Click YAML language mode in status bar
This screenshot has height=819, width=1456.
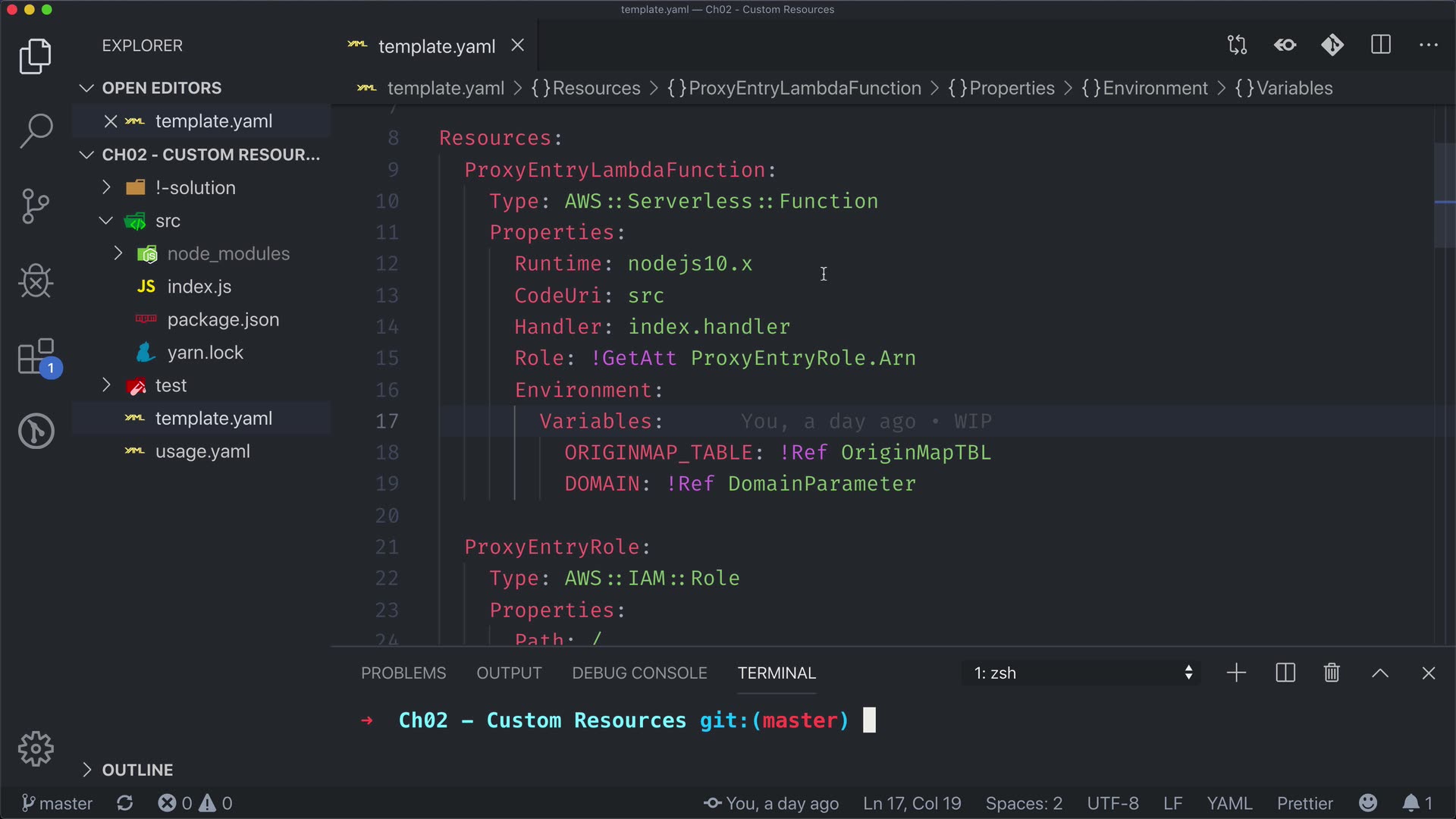pyautogui.click(x=1228, y=803)
